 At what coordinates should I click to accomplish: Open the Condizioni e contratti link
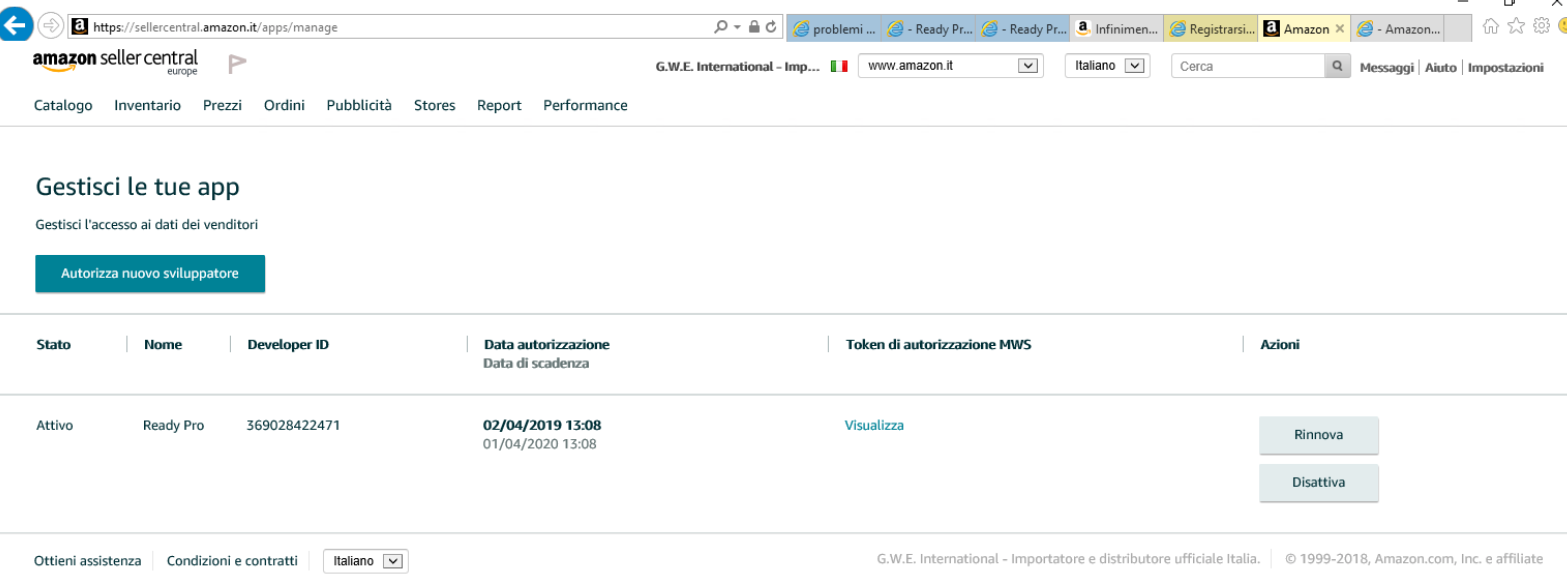pos(232,561)
